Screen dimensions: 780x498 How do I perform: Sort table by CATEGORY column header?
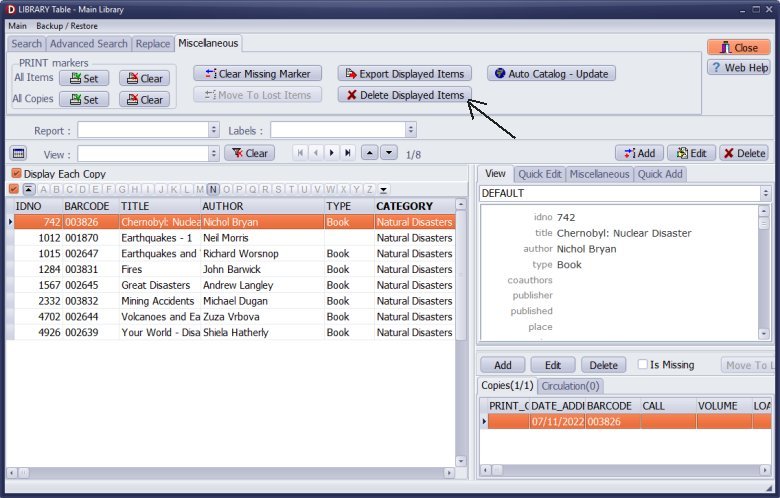pos(414,206)
